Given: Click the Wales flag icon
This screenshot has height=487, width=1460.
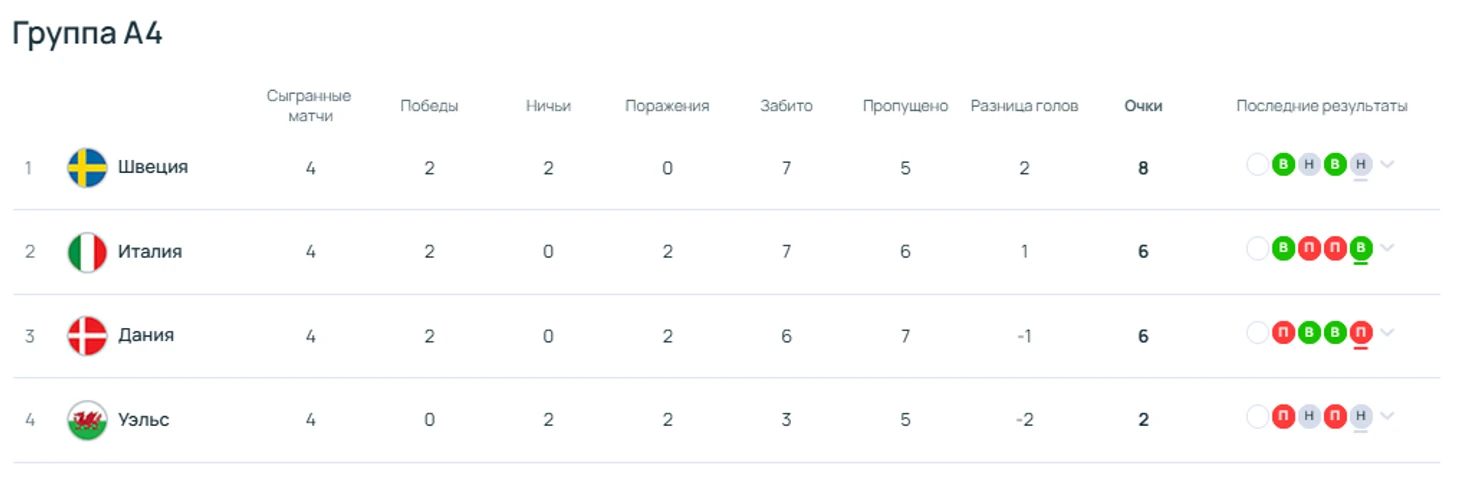Looking at the screenshot, I should [x=87, y=420].
